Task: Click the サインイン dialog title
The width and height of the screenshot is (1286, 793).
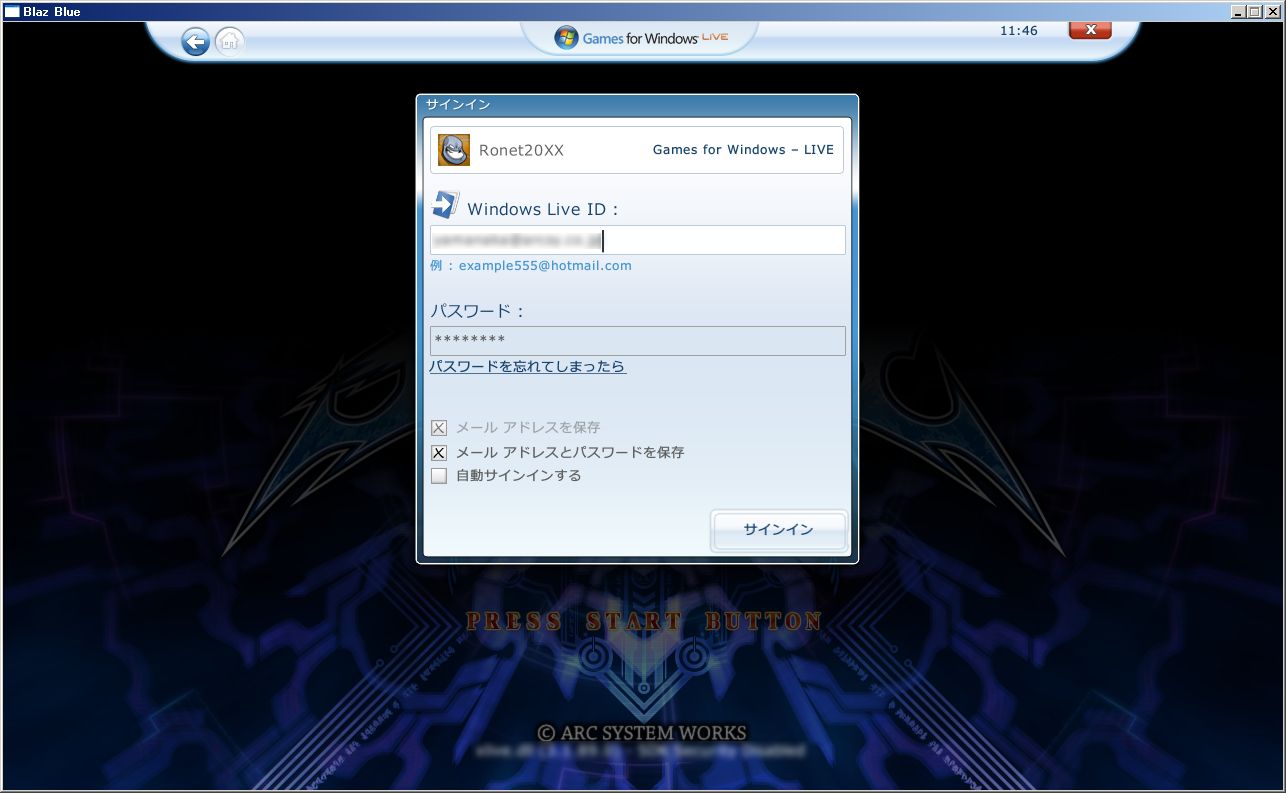Action: pyautogui.click(x=458, y=104)
